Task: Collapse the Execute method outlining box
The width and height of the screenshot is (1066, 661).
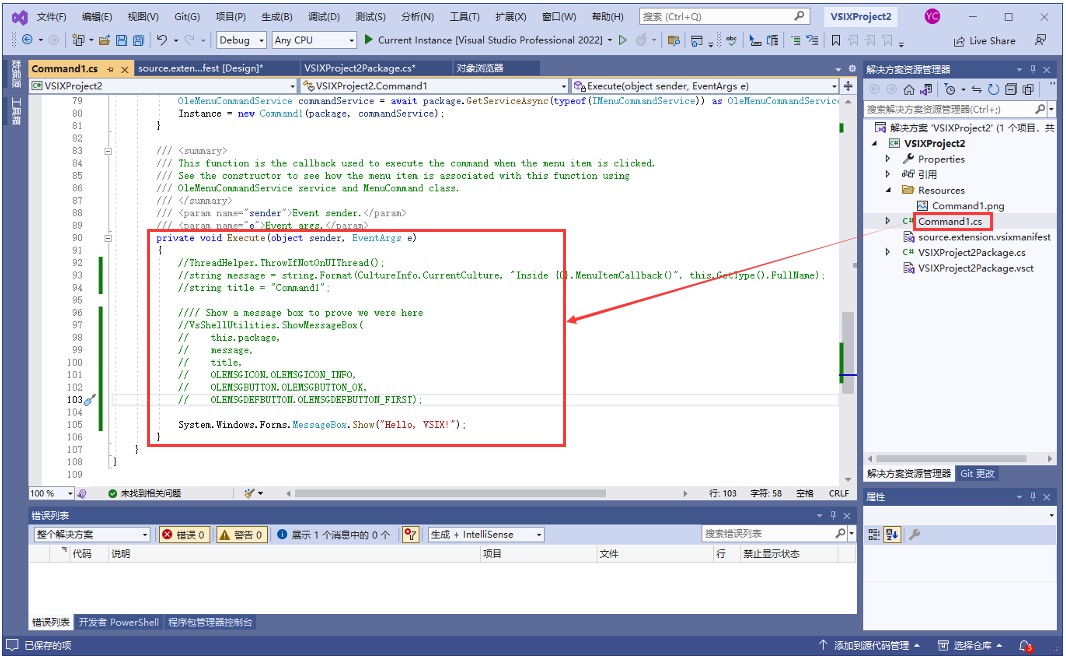Action: click(x=107, y=238)
